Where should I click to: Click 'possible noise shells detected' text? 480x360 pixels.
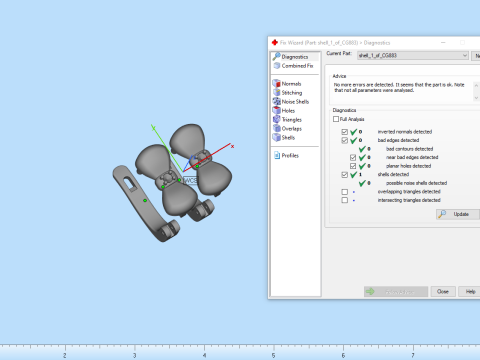click(x=416, y=183)
